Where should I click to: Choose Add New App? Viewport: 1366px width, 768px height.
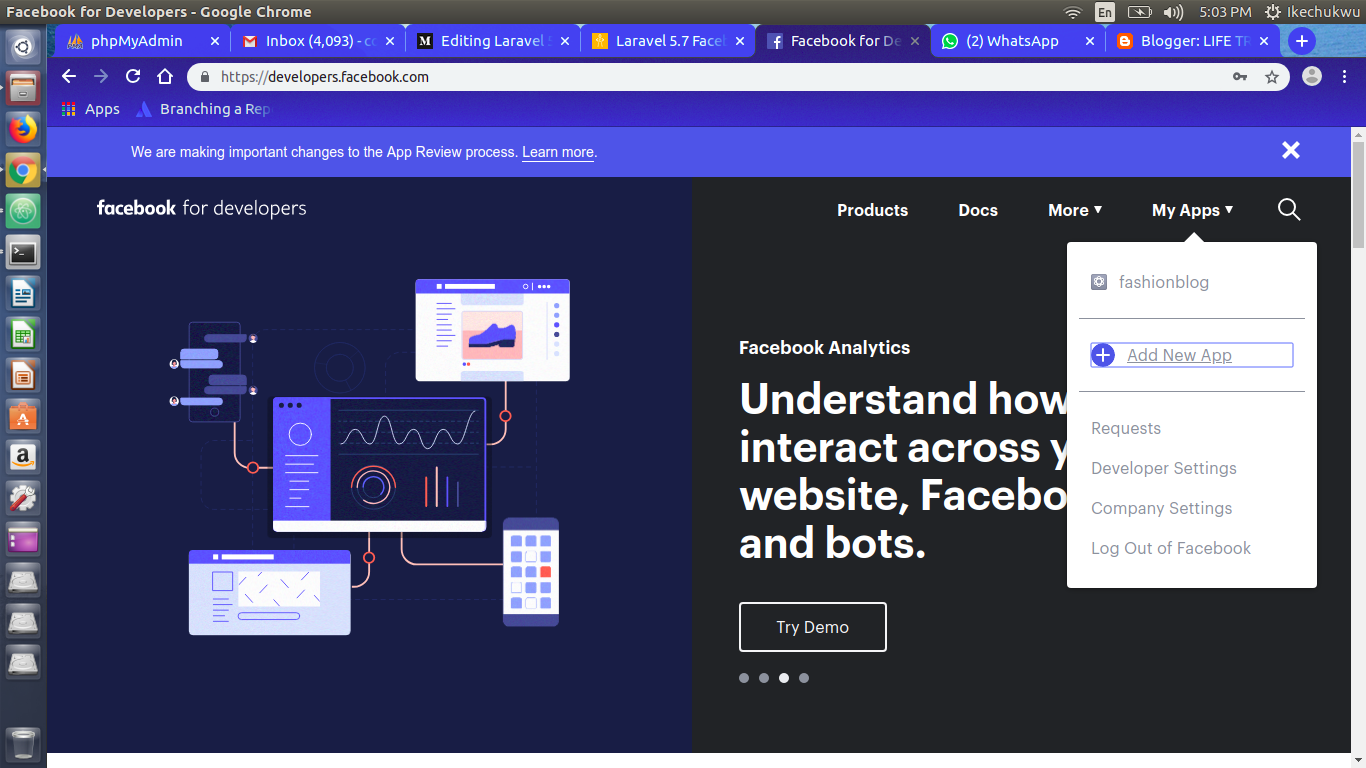click(1192, 355)
